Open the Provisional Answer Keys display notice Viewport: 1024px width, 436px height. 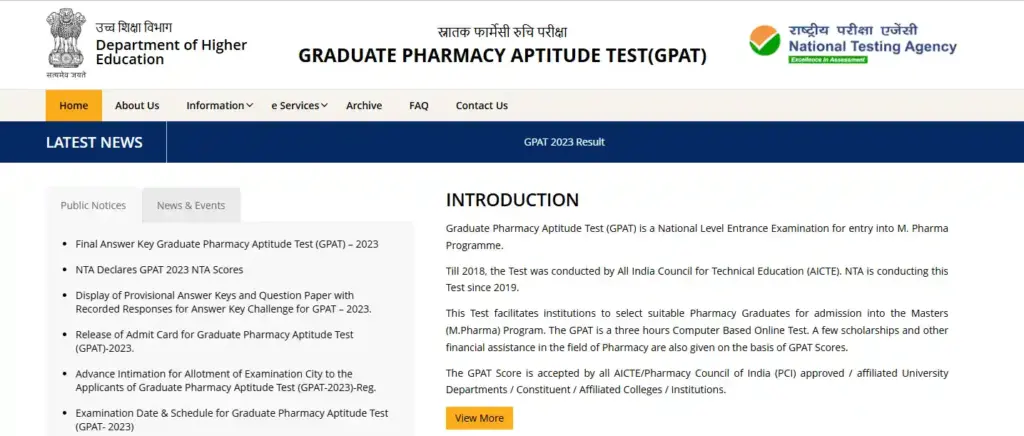223,302
